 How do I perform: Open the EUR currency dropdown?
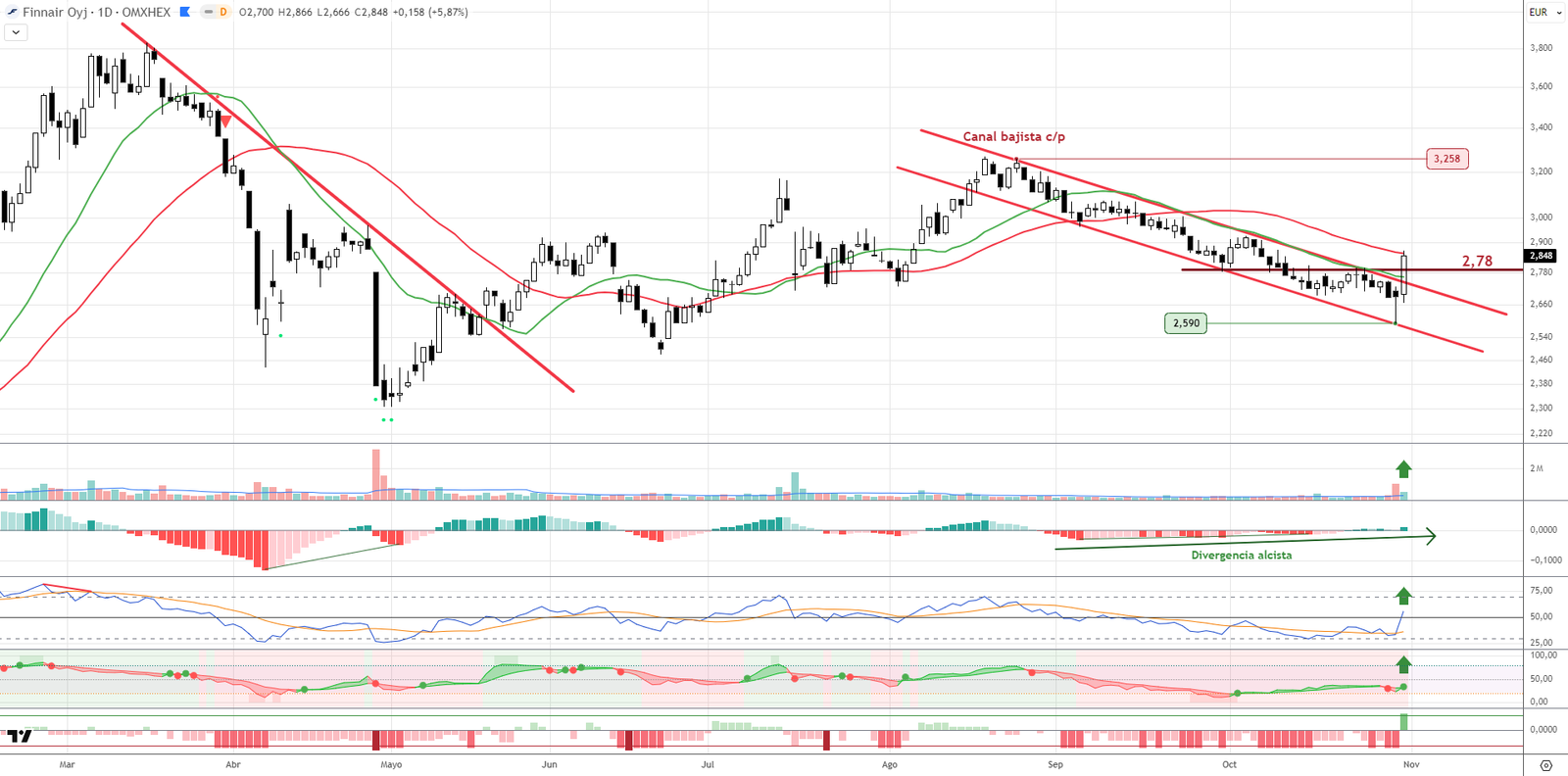point(1544,13)
